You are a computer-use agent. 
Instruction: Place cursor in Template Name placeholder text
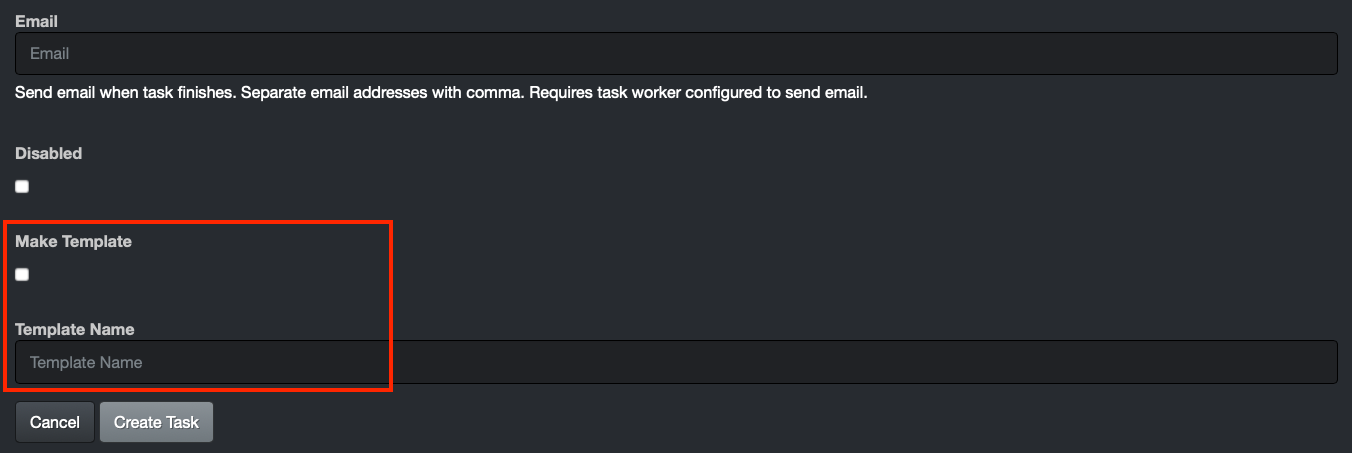(x=86, y=362)
